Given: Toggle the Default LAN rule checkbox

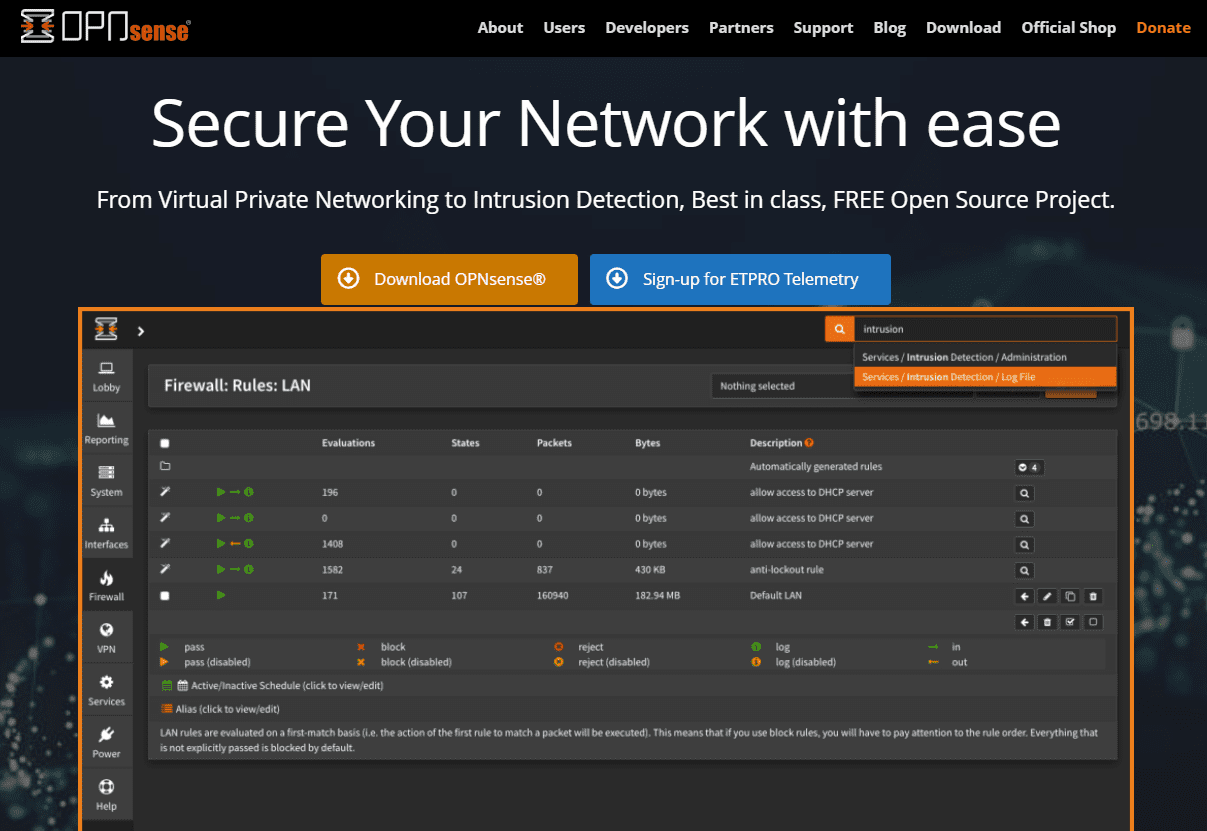Looking at the screenshot, I should click(x=165, y=596).
